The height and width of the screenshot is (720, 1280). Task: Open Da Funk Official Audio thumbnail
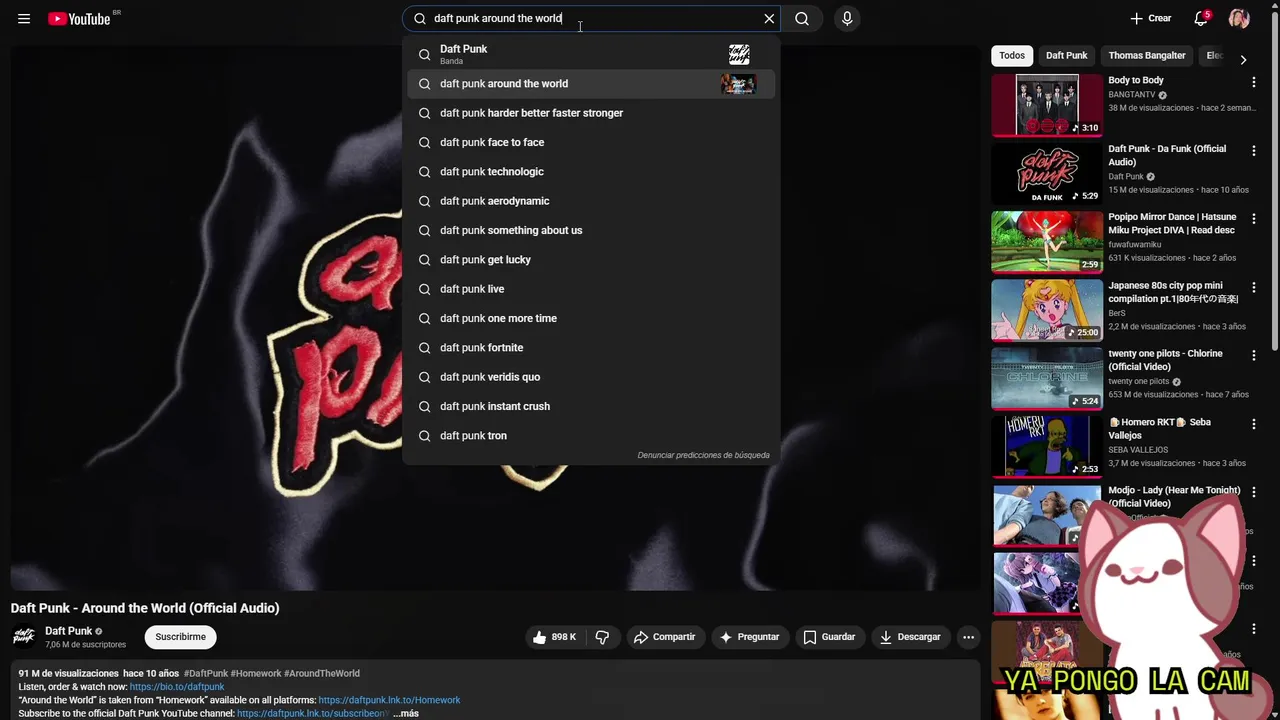click(1047, 173)
